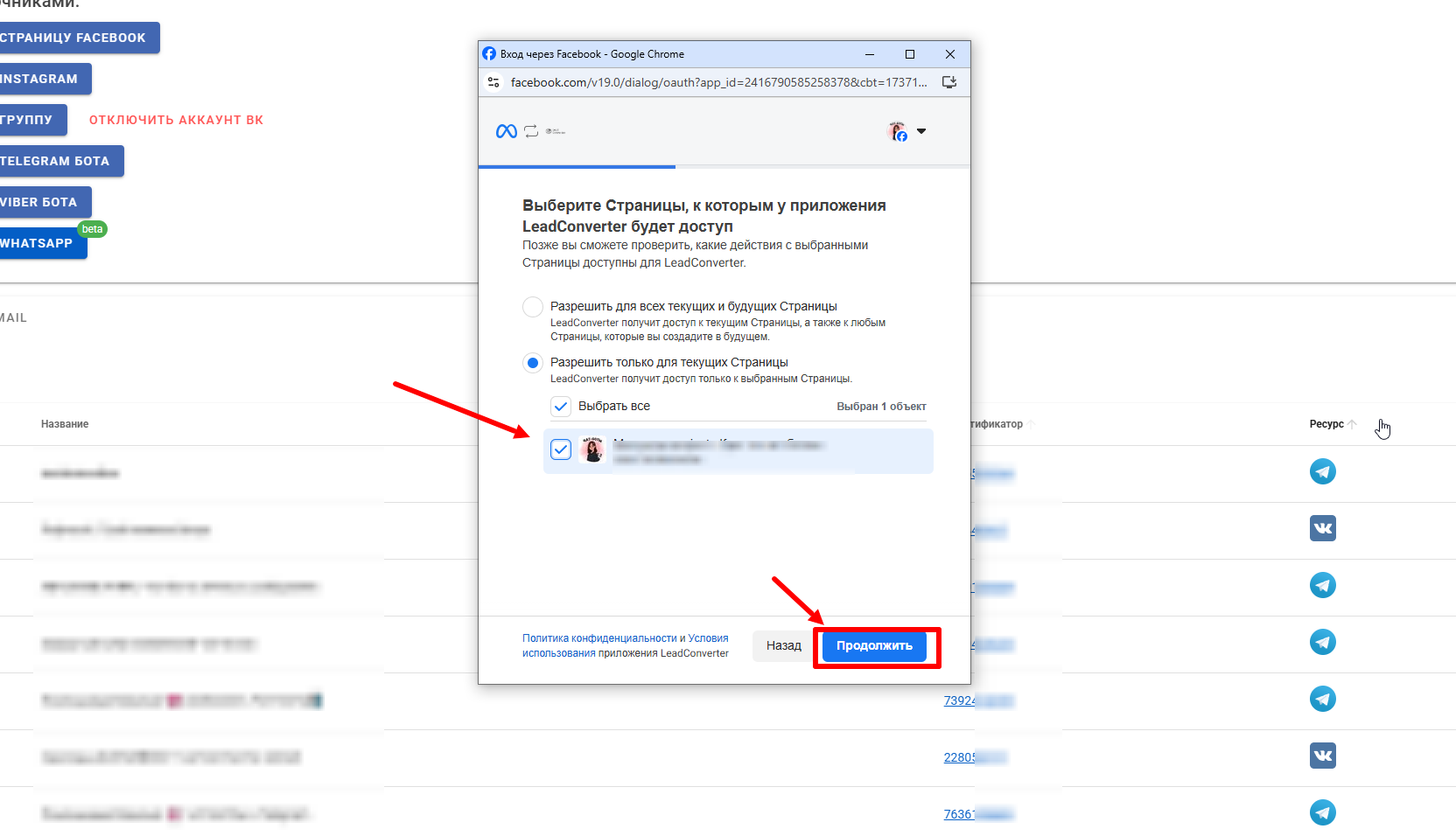The width and height of the screenshot is (1456, 836).
Task: Click the VK icon in the second table row
Action: tap(1322, 528)
